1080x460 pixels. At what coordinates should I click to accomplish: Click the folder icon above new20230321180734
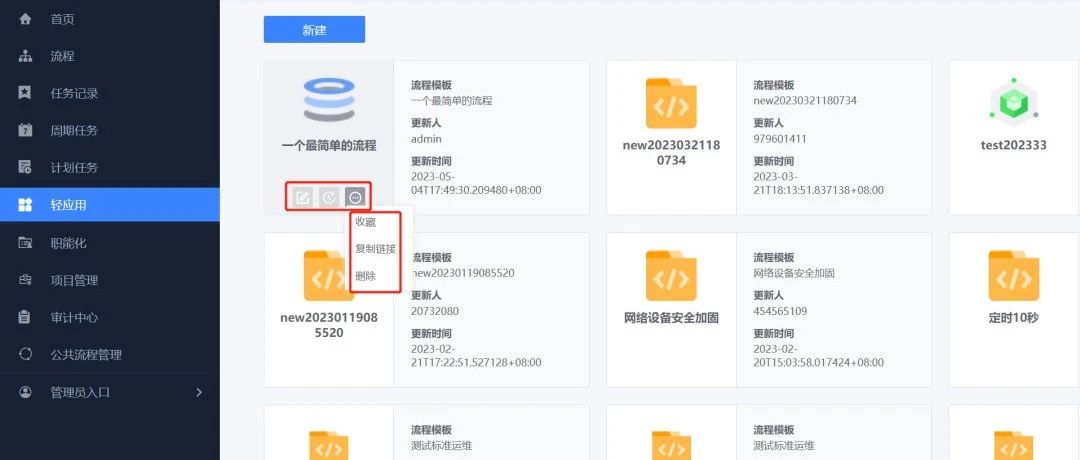tap(671, 103)
